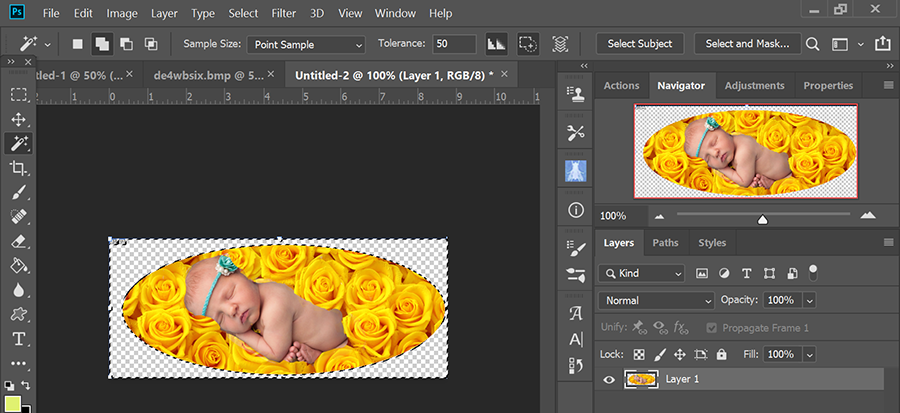Select the Horizontal Type tool

[x=18, y=339]
